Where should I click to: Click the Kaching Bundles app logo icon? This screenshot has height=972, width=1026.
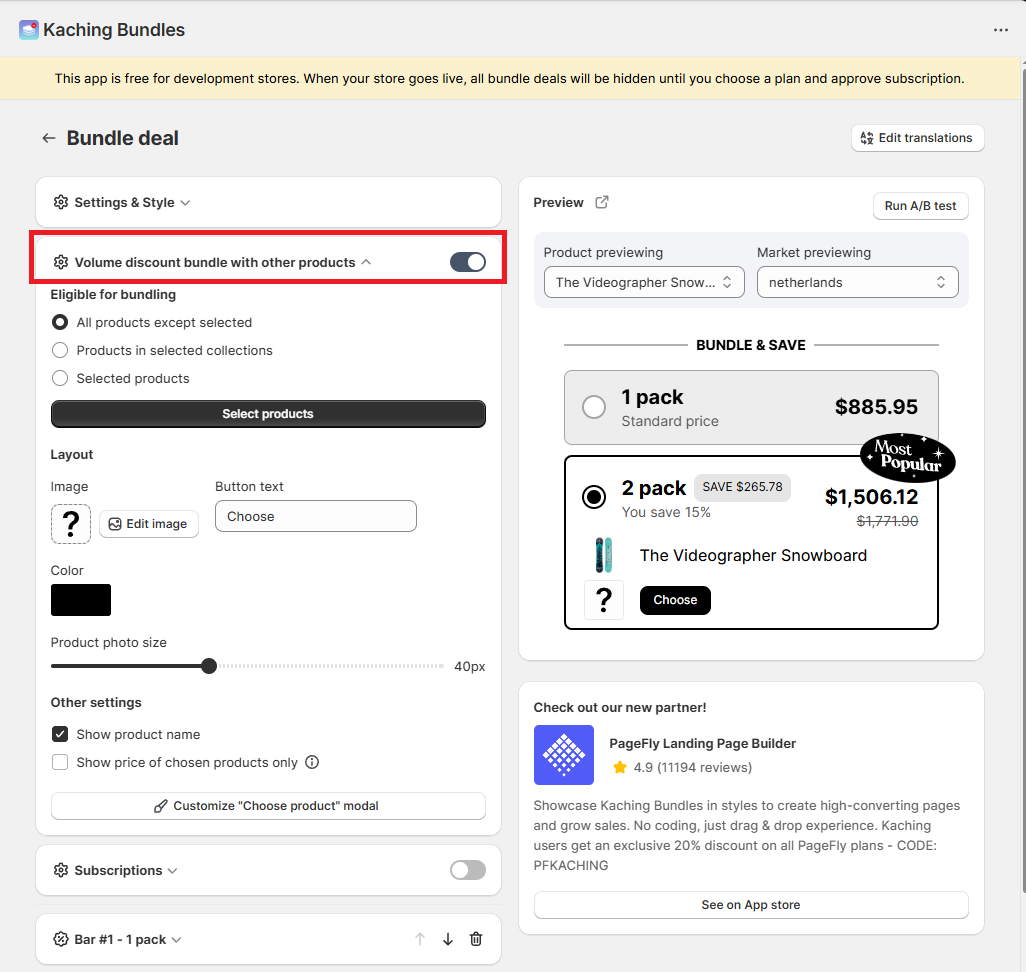click(29, 30)
